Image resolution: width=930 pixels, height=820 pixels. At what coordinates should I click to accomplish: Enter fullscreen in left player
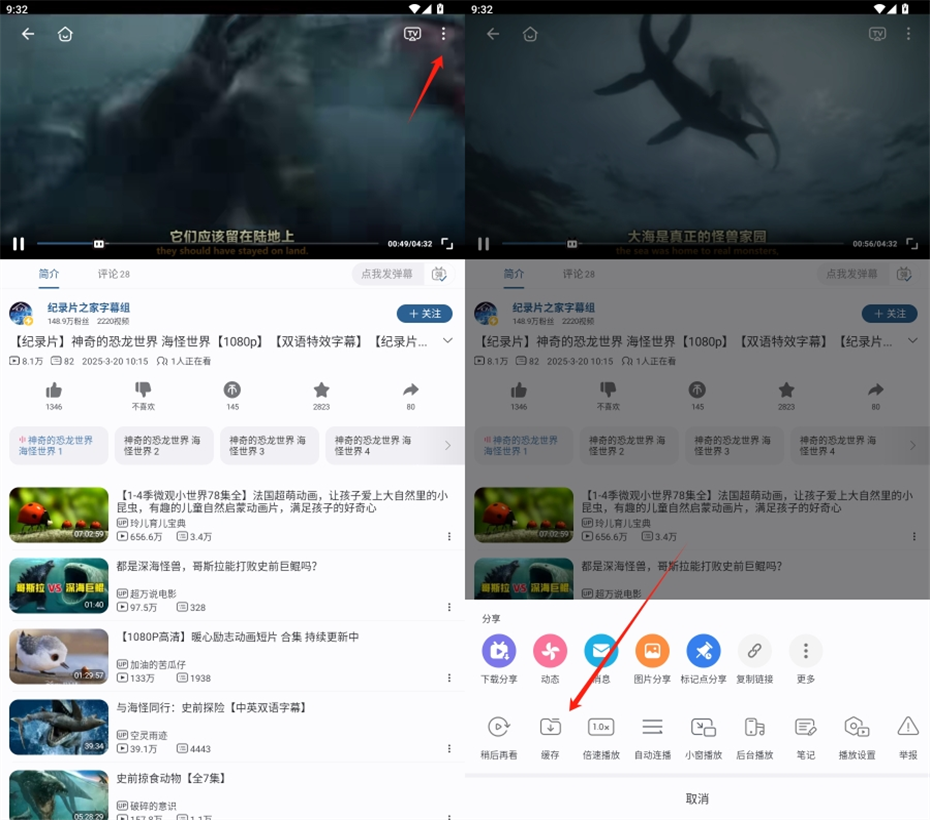(447, 244)
